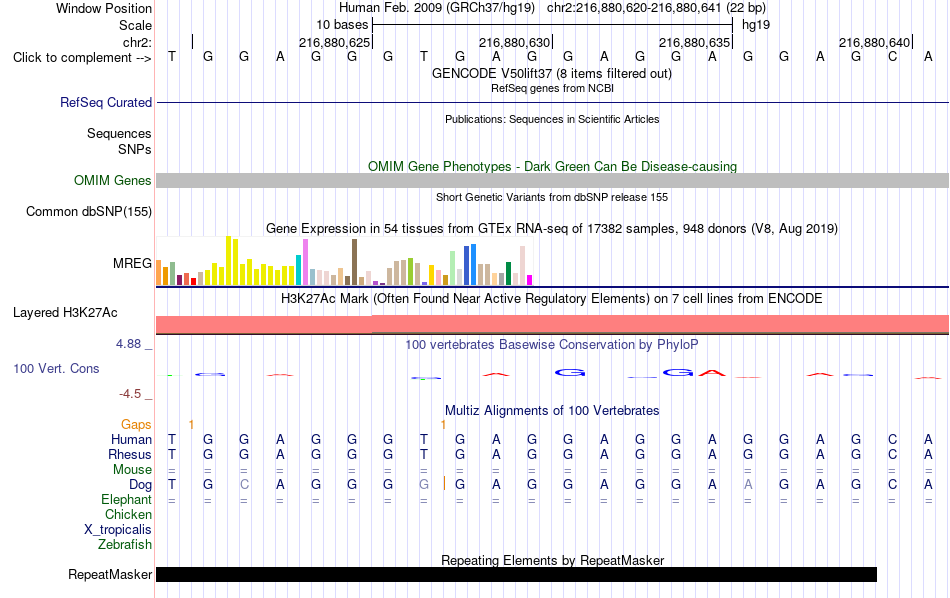Click the Dog alignment row label
Image resolution: width=950 pixels, height=598 pixels.
[x=140, y=485]
